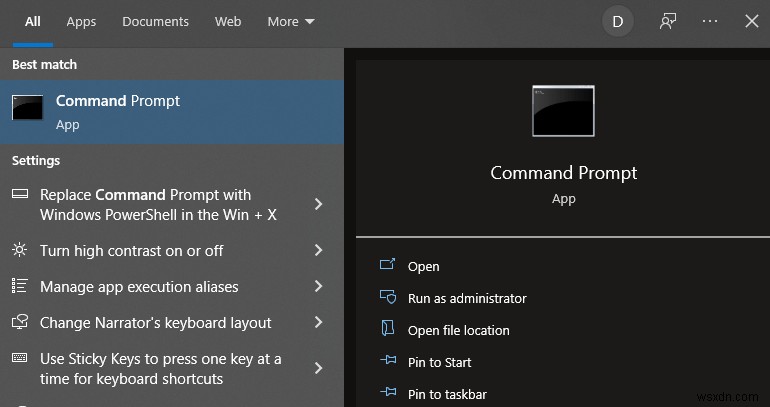
Task: Expand the Manage app execution aliases chevron
Action: [318, 287]
